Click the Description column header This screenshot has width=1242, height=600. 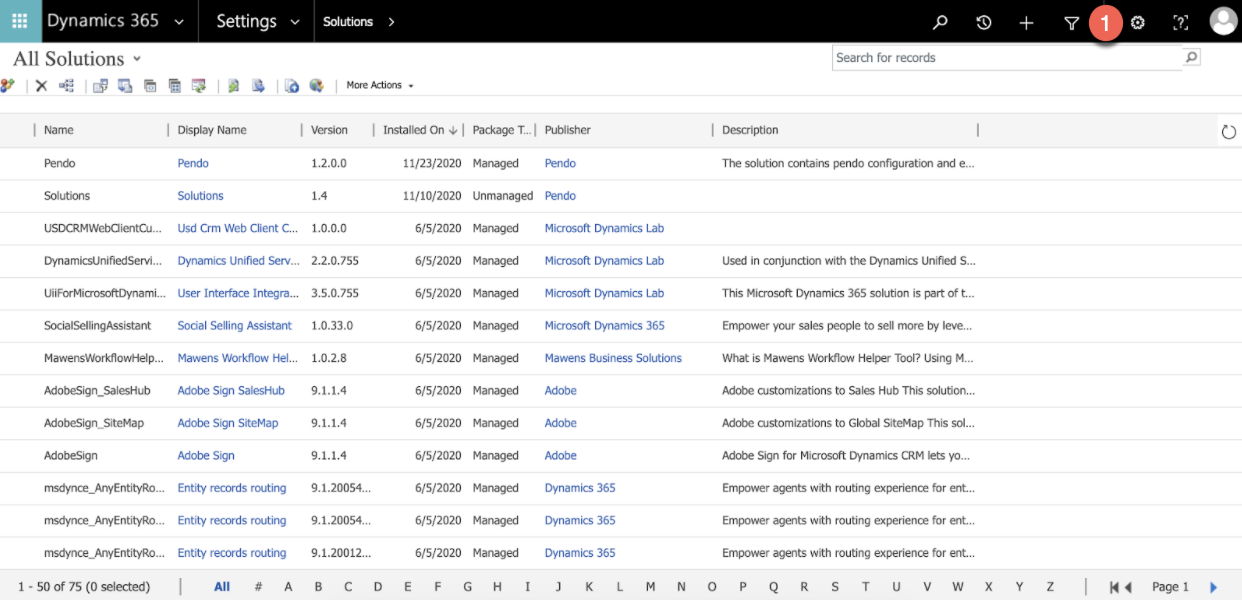coord(750,130)
